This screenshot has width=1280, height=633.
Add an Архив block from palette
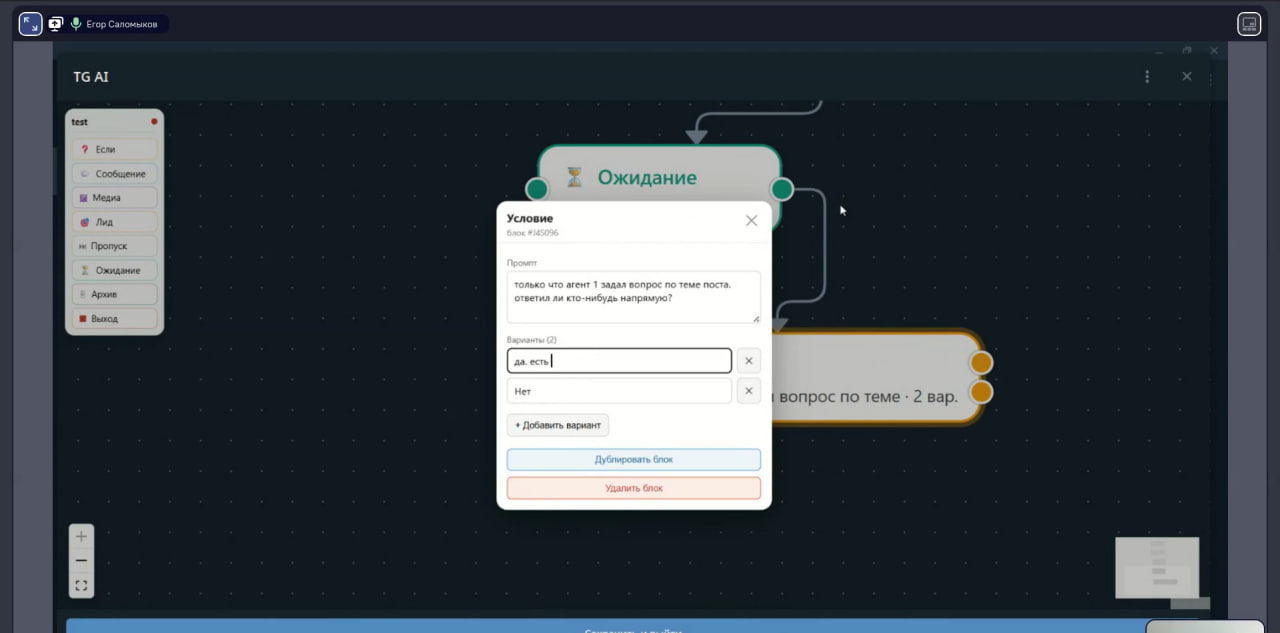114,294
